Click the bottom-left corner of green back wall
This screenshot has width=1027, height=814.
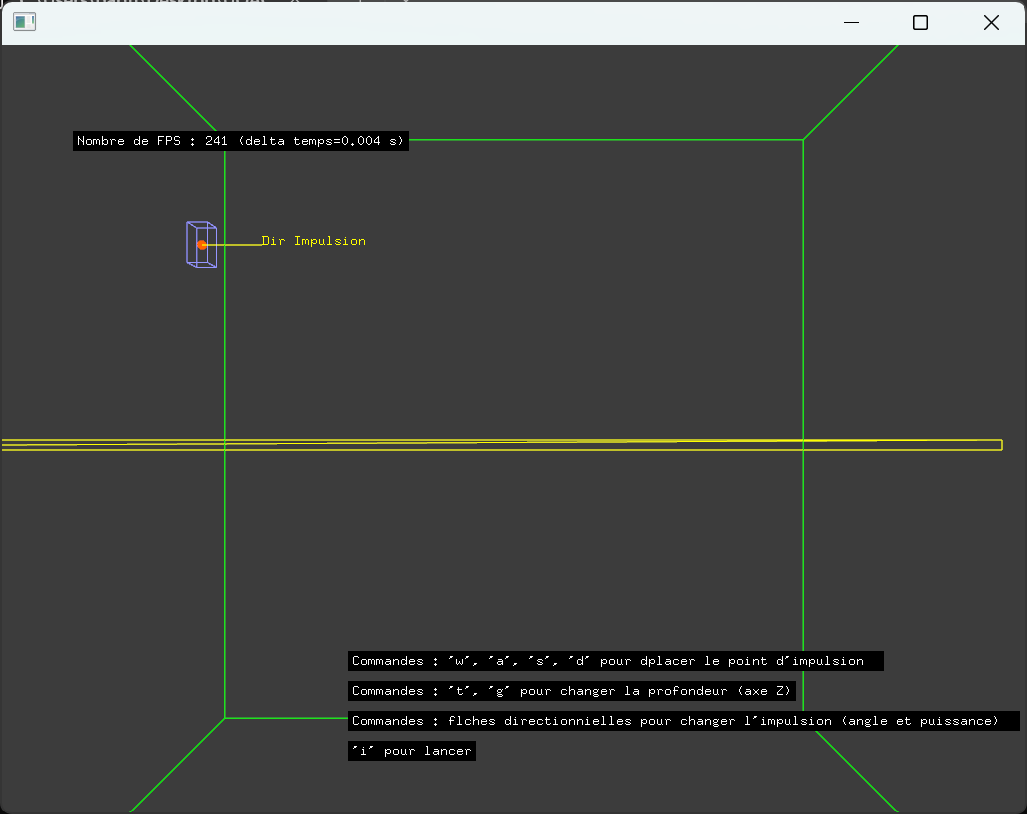(x=225, y=718)
